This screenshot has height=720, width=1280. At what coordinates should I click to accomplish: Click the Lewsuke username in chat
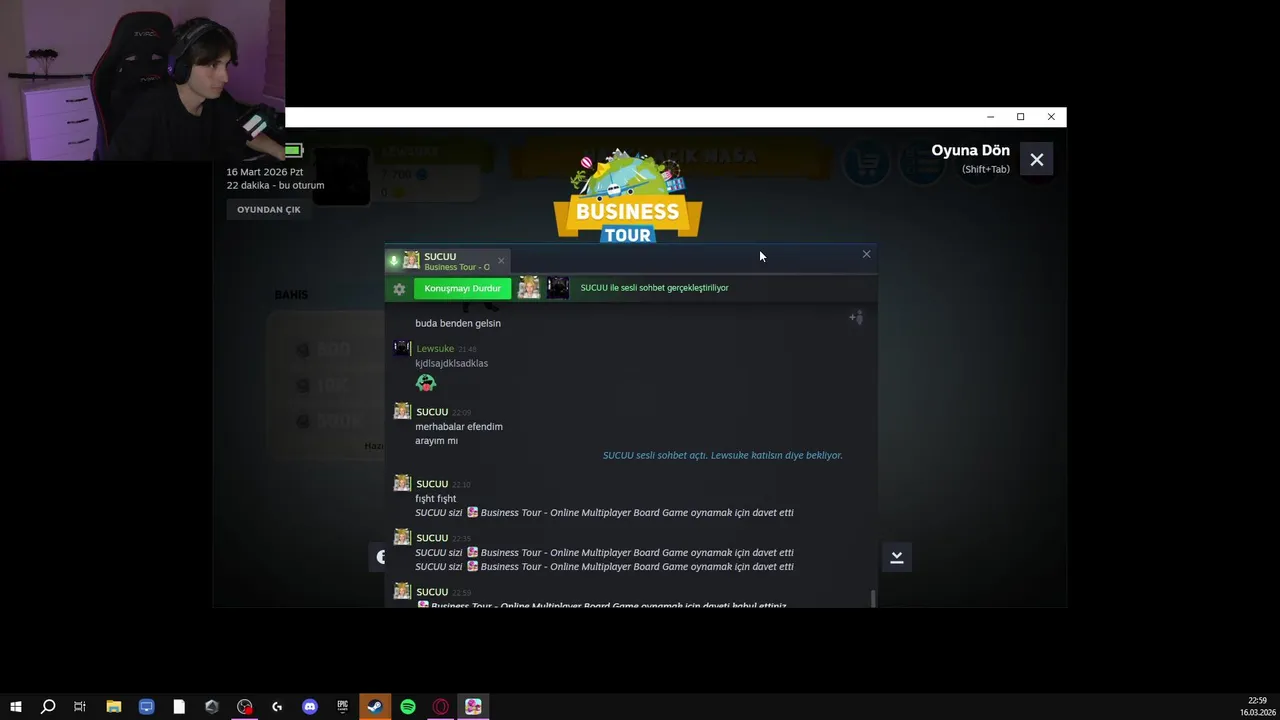click(x=435, y=349)
